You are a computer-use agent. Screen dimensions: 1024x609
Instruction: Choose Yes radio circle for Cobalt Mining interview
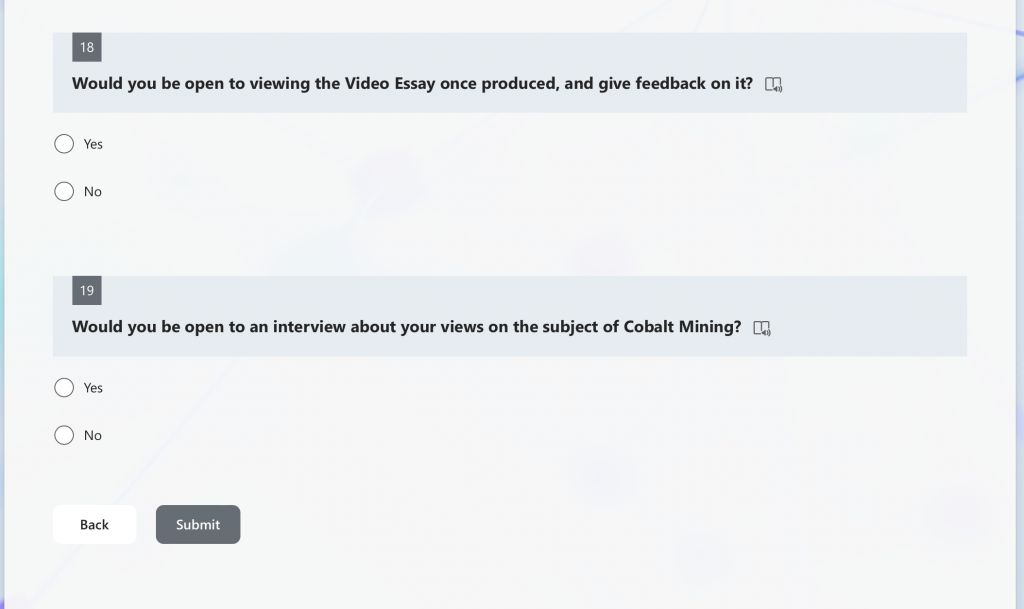click(64, 388)
